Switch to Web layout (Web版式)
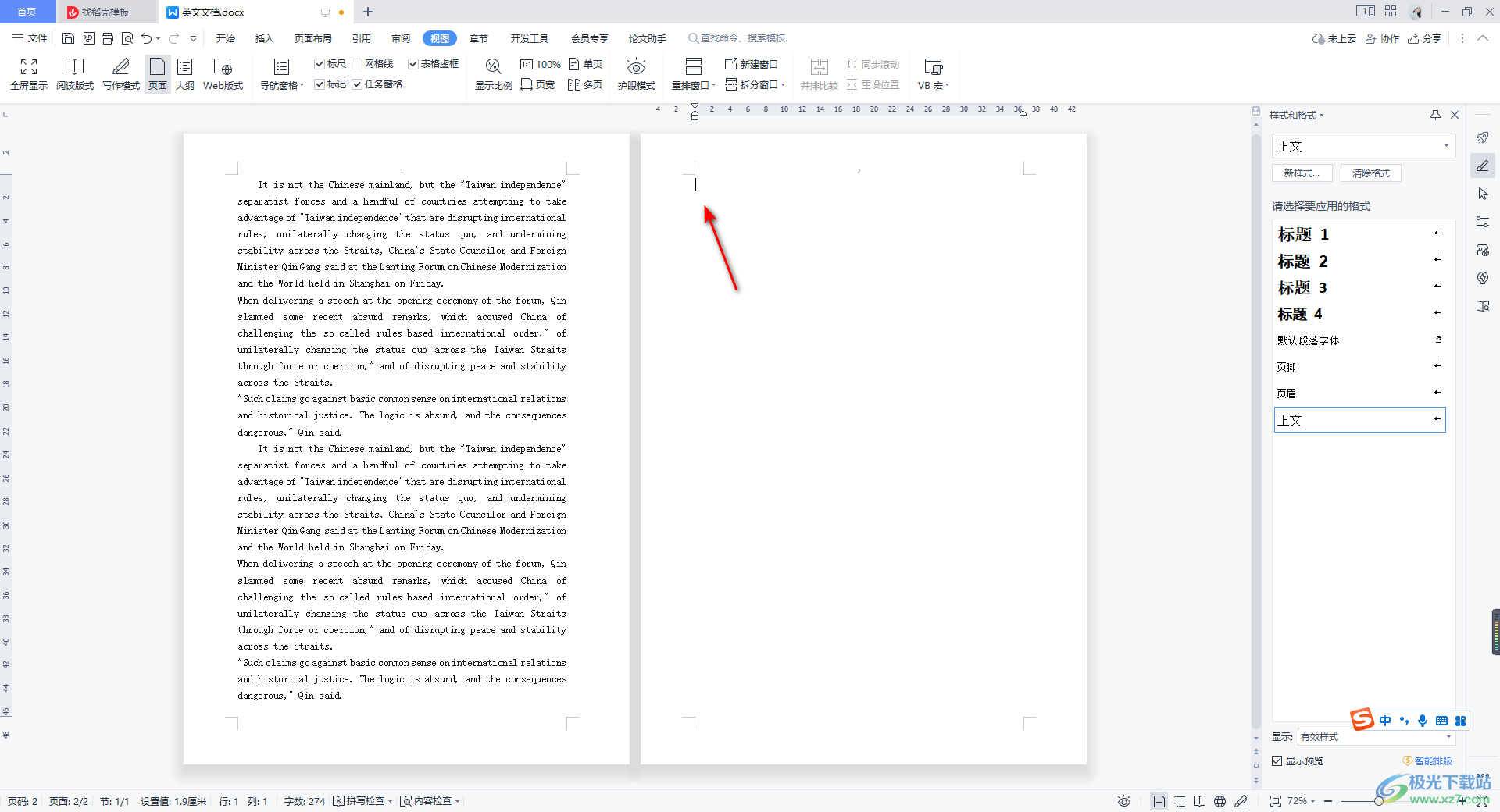Screen dimensions: 1500x812 click(223, 75)
